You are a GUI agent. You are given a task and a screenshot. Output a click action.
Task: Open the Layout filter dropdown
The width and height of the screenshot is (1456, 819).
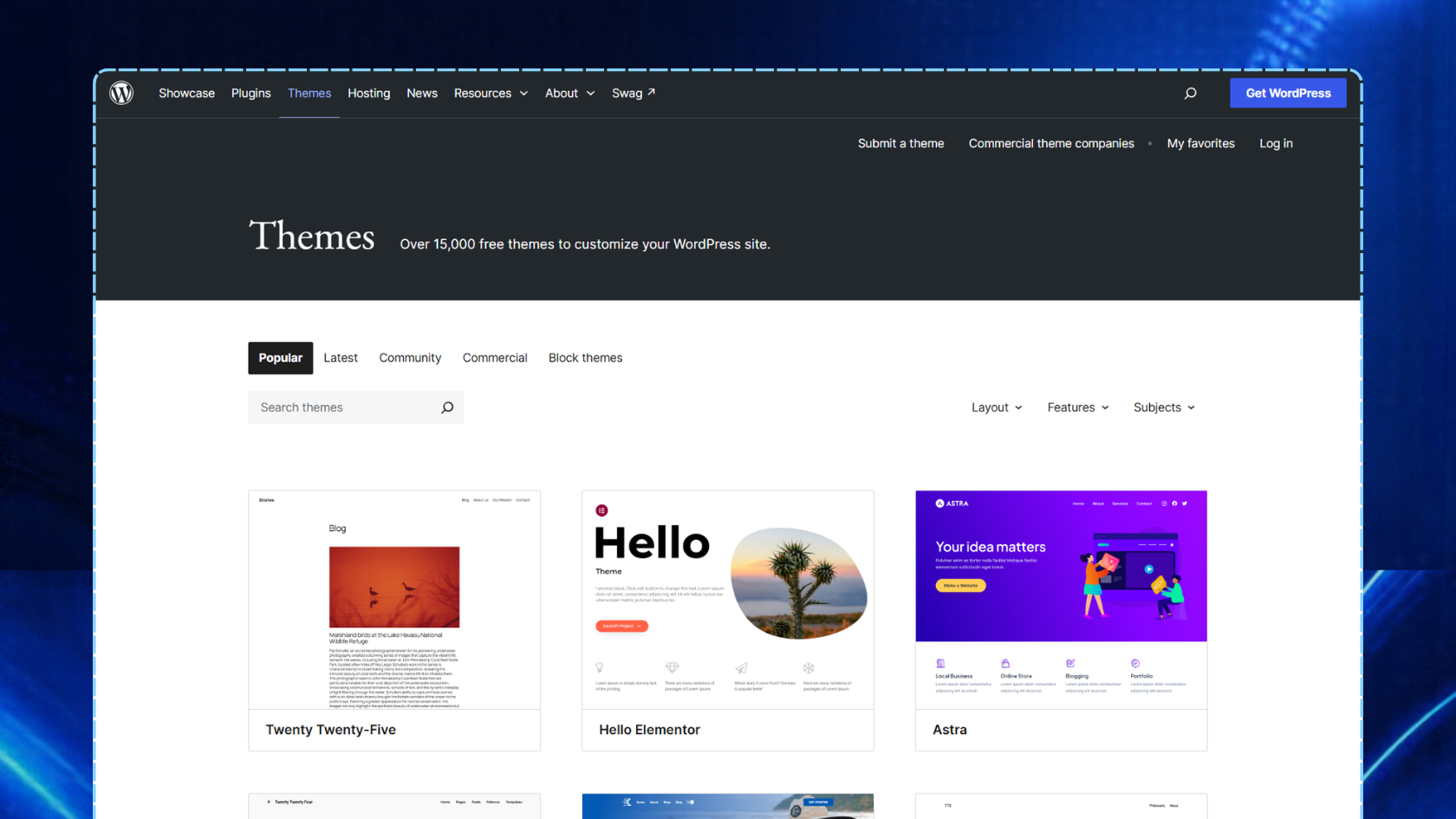tap(997, 407)
